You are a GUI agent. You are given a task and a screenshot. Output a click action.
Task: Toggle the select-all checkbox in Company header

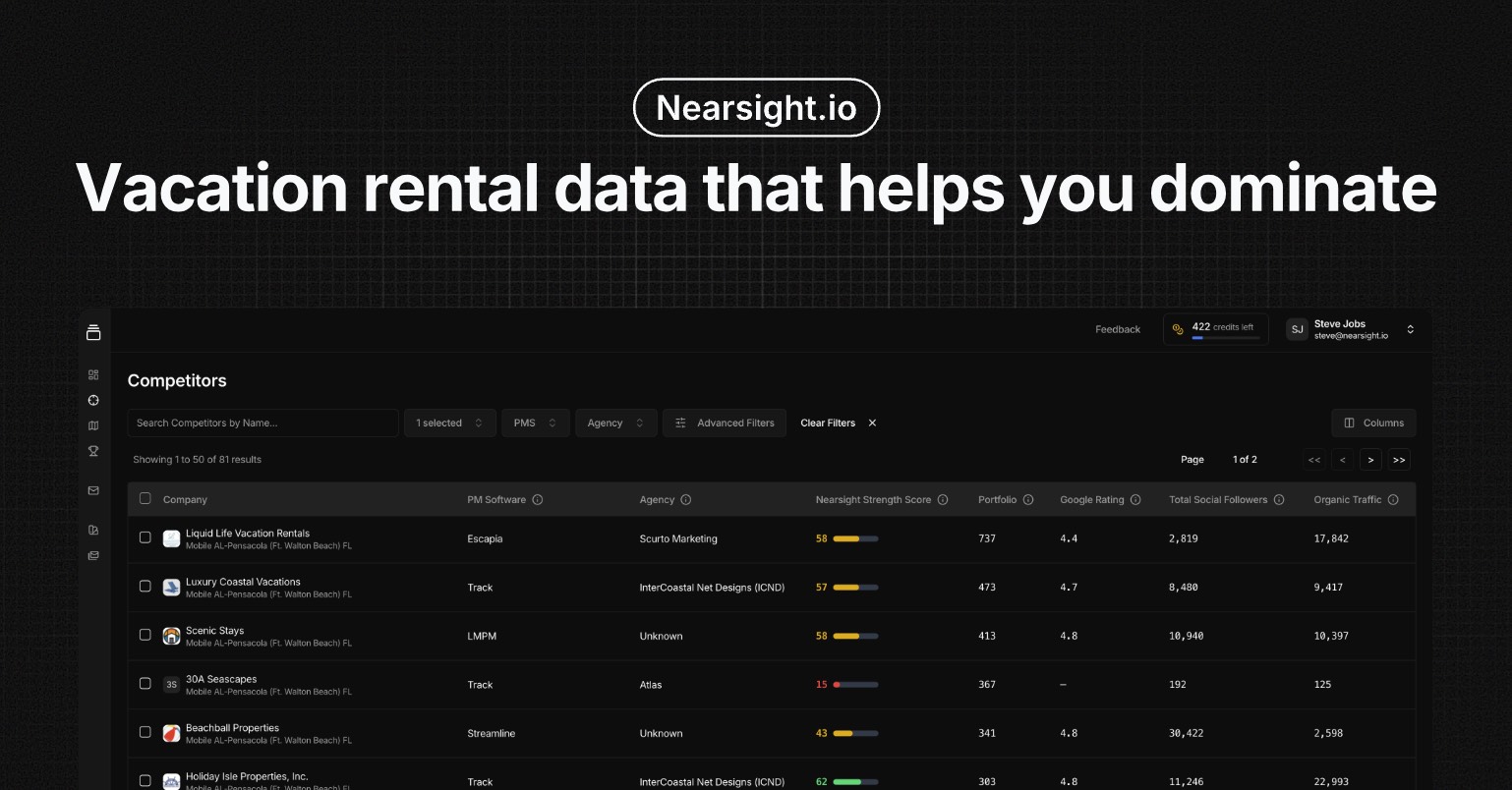point(145,499)
